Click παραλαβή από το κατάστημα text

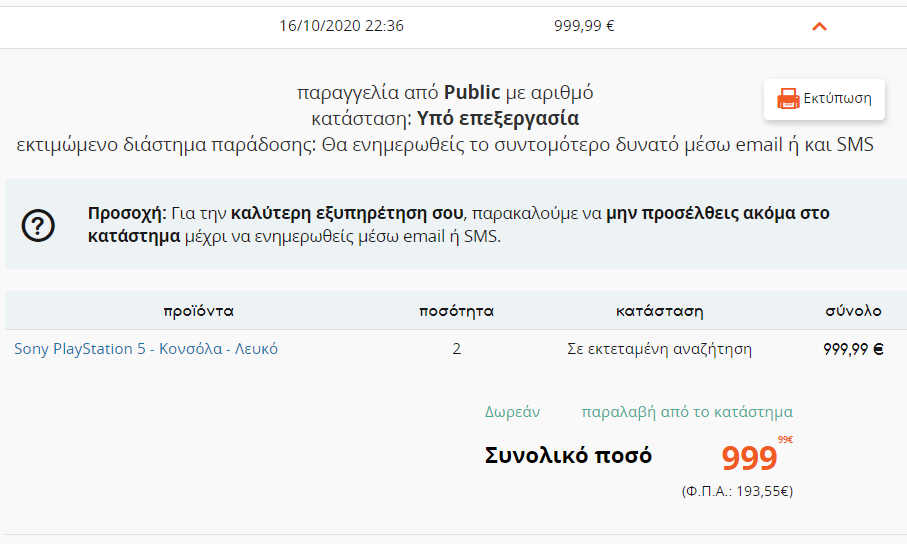point(687,412)
